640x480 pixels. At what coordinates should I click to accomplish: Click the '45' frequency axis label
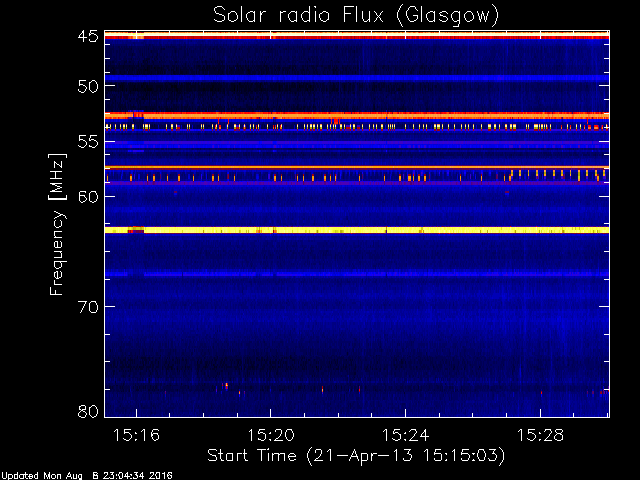(88, 37)
